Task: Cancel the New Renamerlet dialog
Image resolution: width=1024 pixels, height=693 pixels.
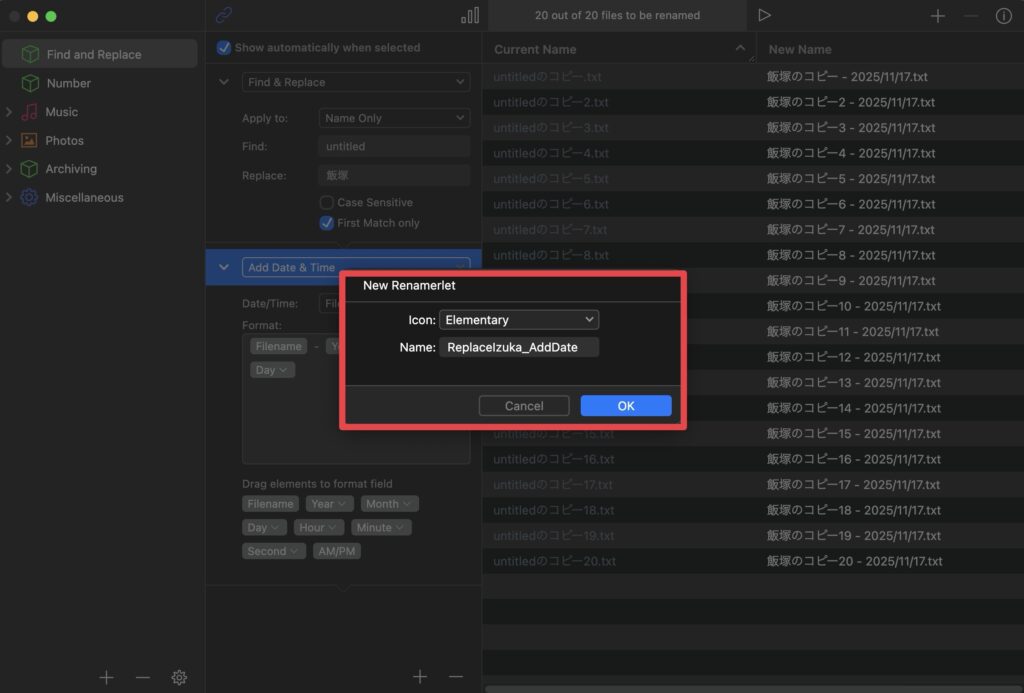Action: (524, 405)
